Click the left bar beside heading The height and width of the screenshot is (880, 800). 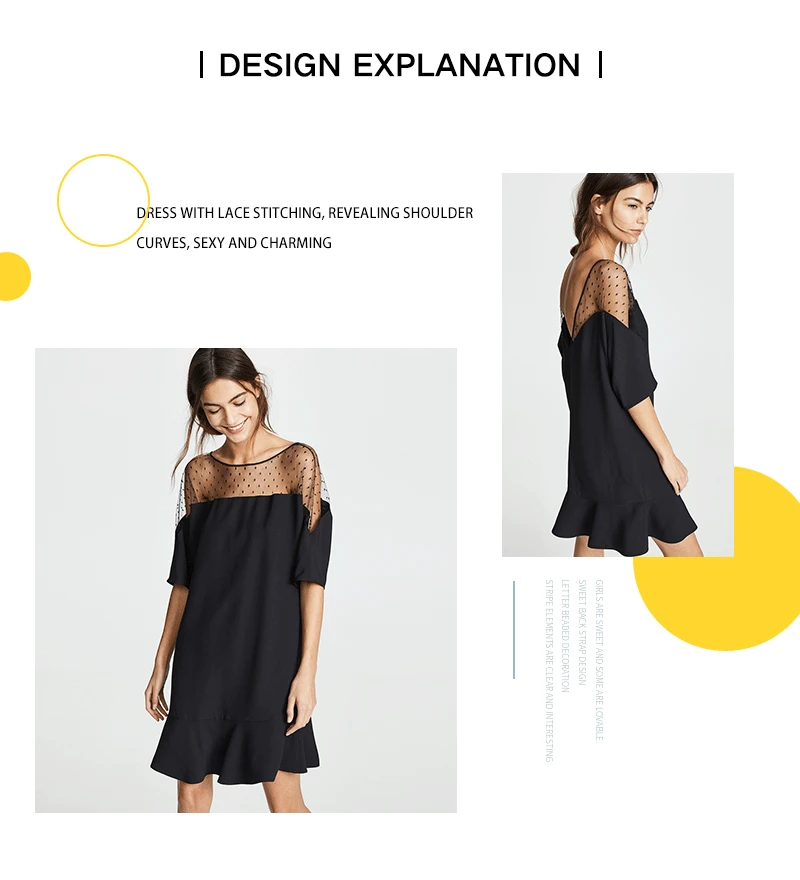coord(202,65)
